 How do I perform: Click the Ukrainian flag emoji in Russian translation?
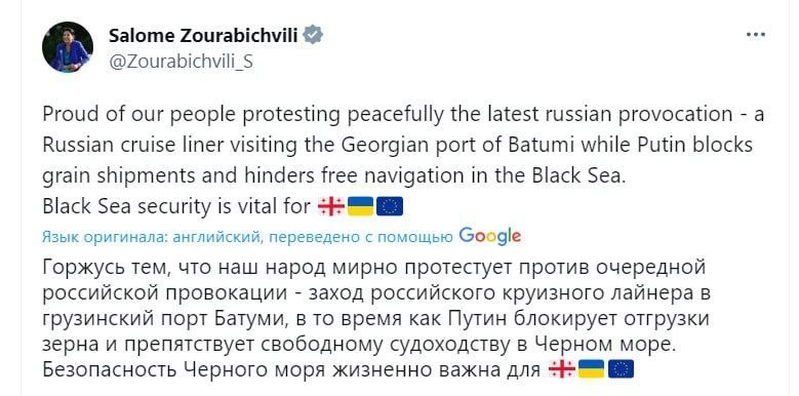pyautogui.click(x=591, y=369)
